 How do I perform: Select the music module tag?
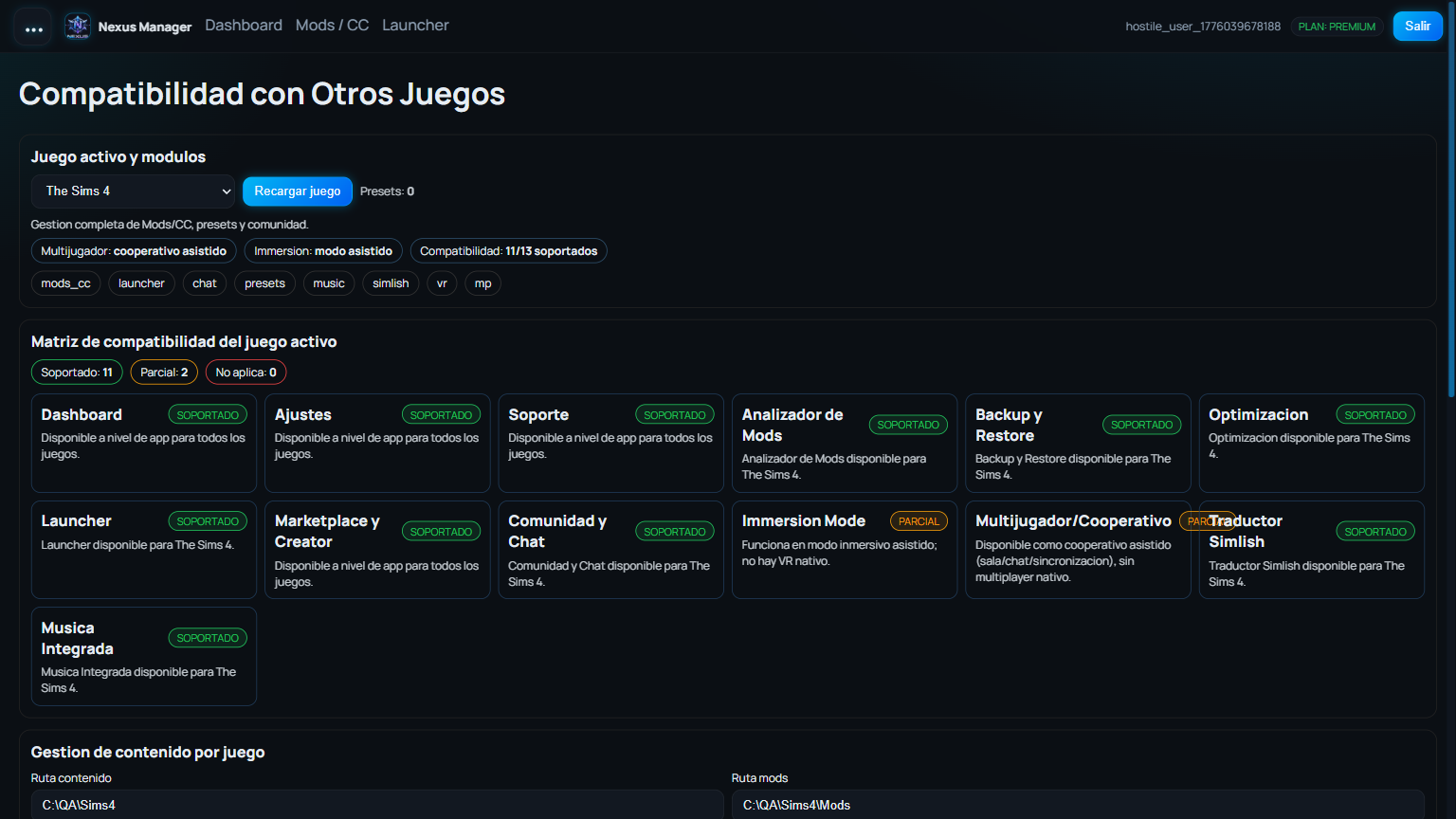click(x=329, y=283)
